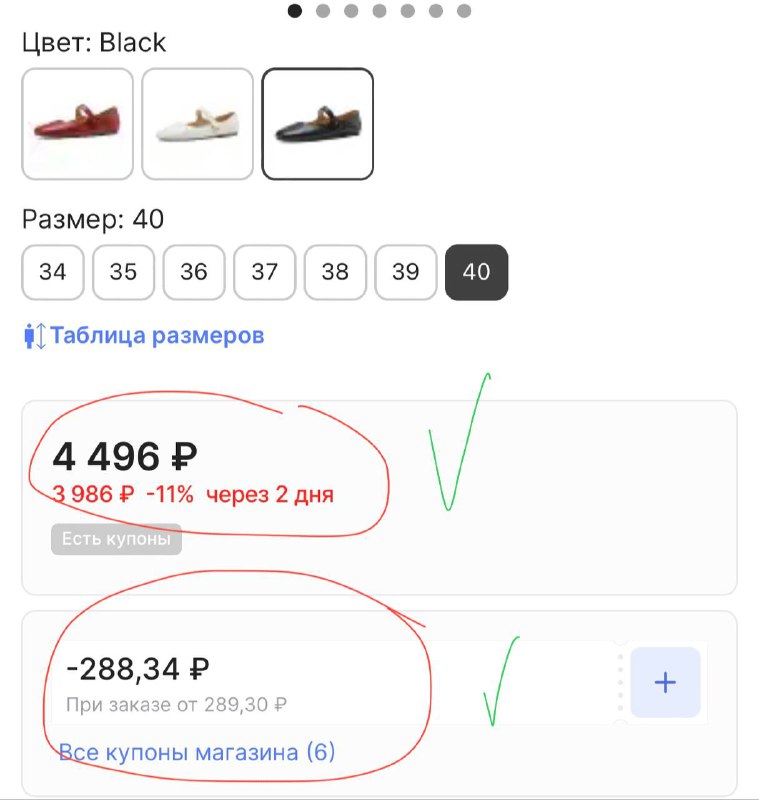Select the red shoe color swatch

click(77, 124)
